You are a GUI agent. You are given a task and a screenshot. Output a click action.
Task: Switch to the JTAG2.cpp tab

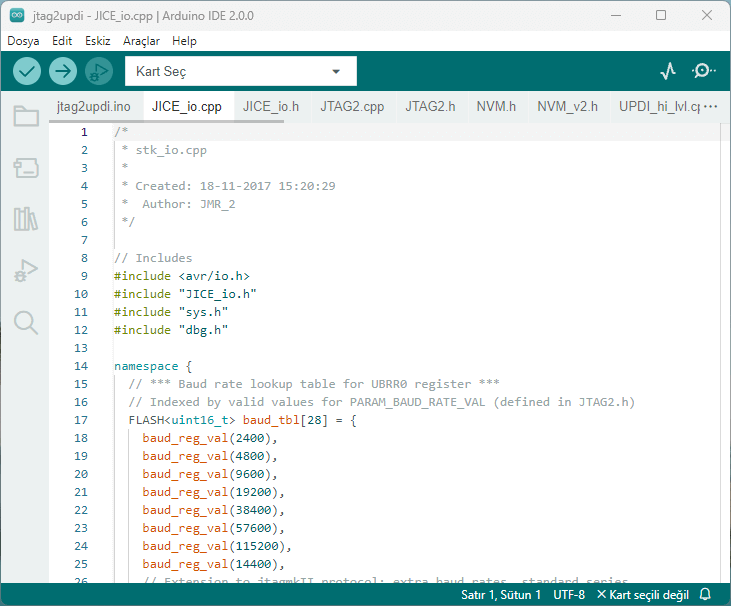point(352,107)
